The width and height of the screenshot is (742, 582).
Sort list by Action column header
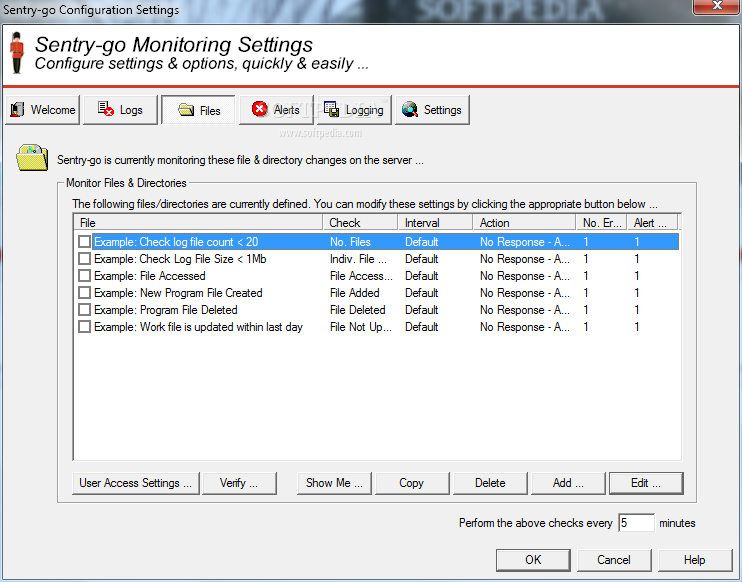525,223
